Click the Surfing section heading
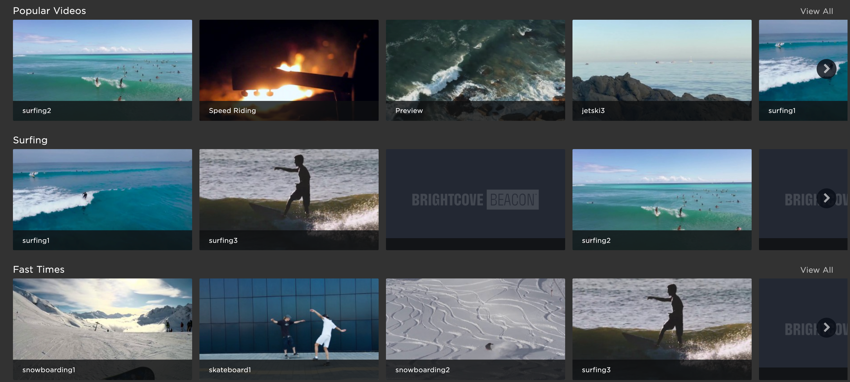Screen dimensions: 850x382 30,140
